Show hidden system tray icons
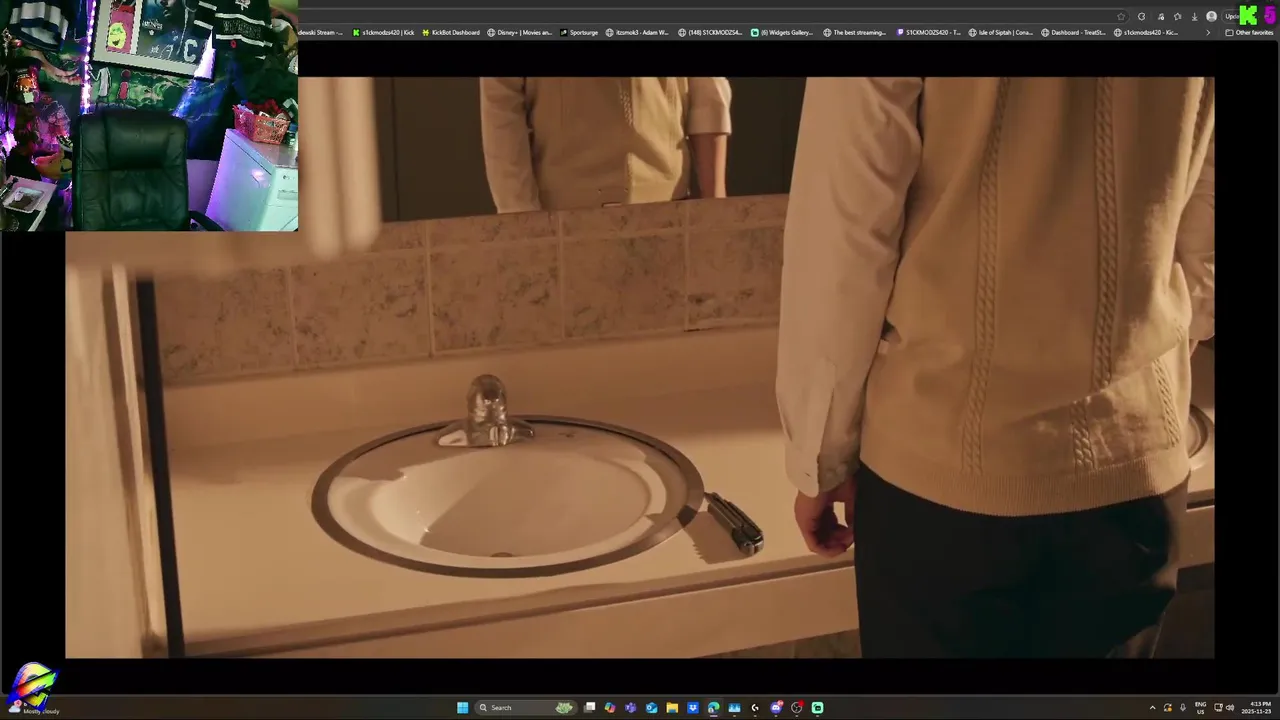The width and height of the screenshot is (1280, 720). click(1153, 708)
